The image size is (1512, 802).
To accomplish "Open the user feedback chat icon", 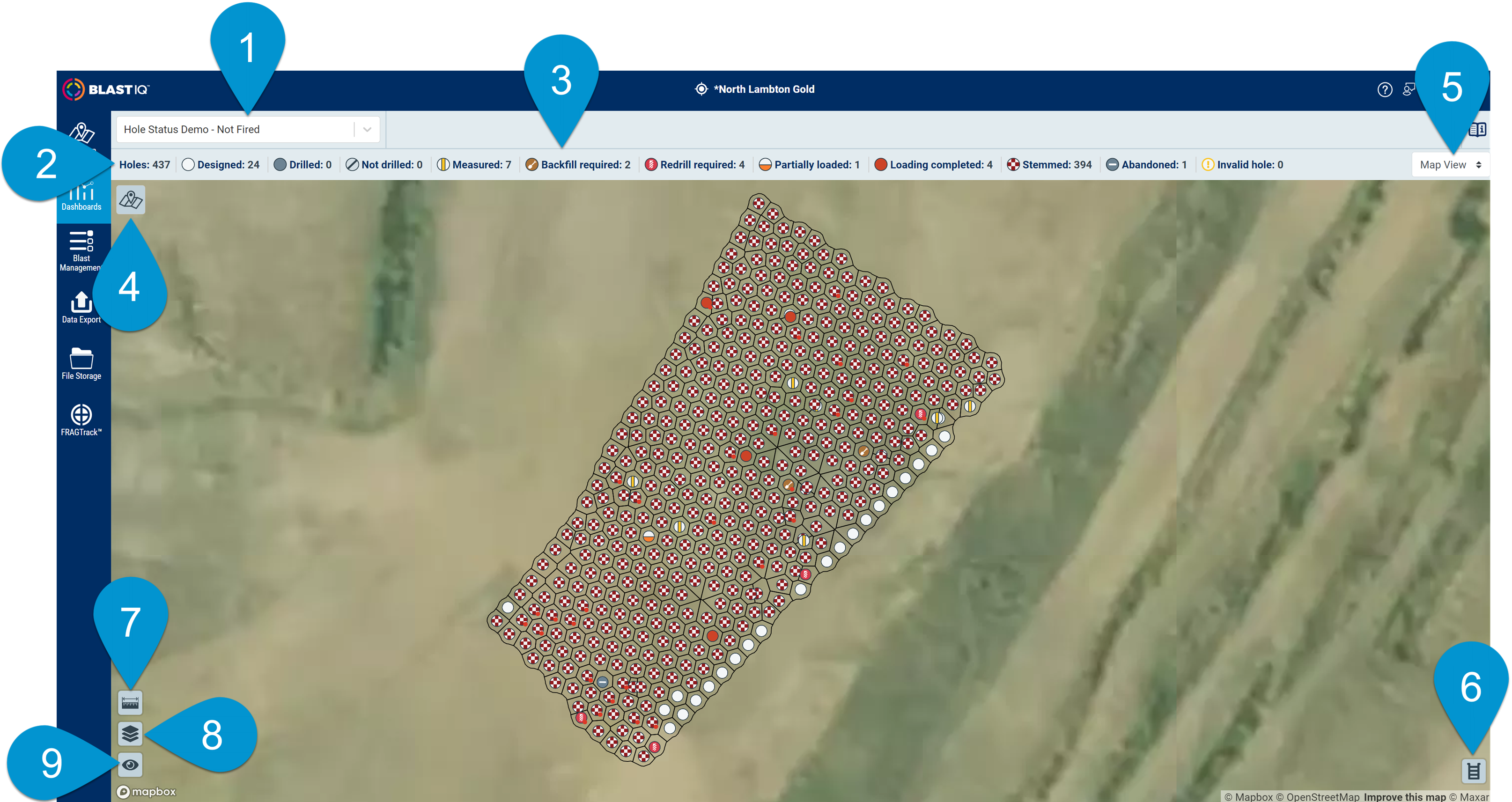I will pyautogui.click(x=1408, y=90).
